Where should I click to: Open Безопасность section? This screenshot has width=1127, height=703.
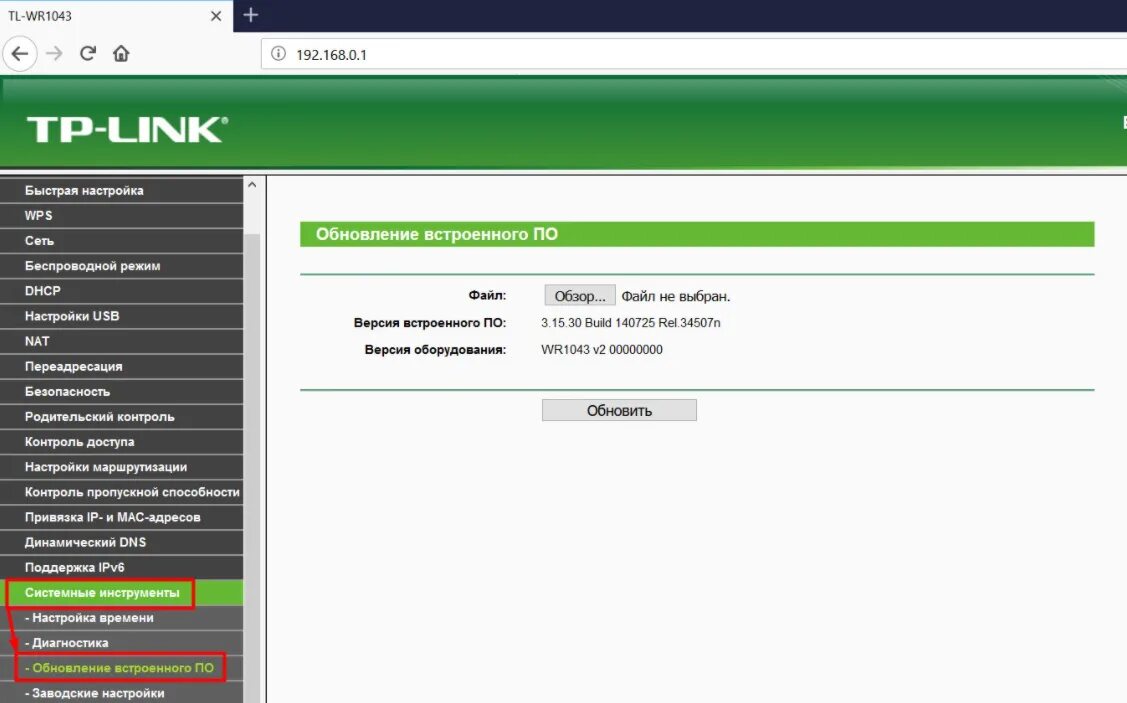(121, 392)
